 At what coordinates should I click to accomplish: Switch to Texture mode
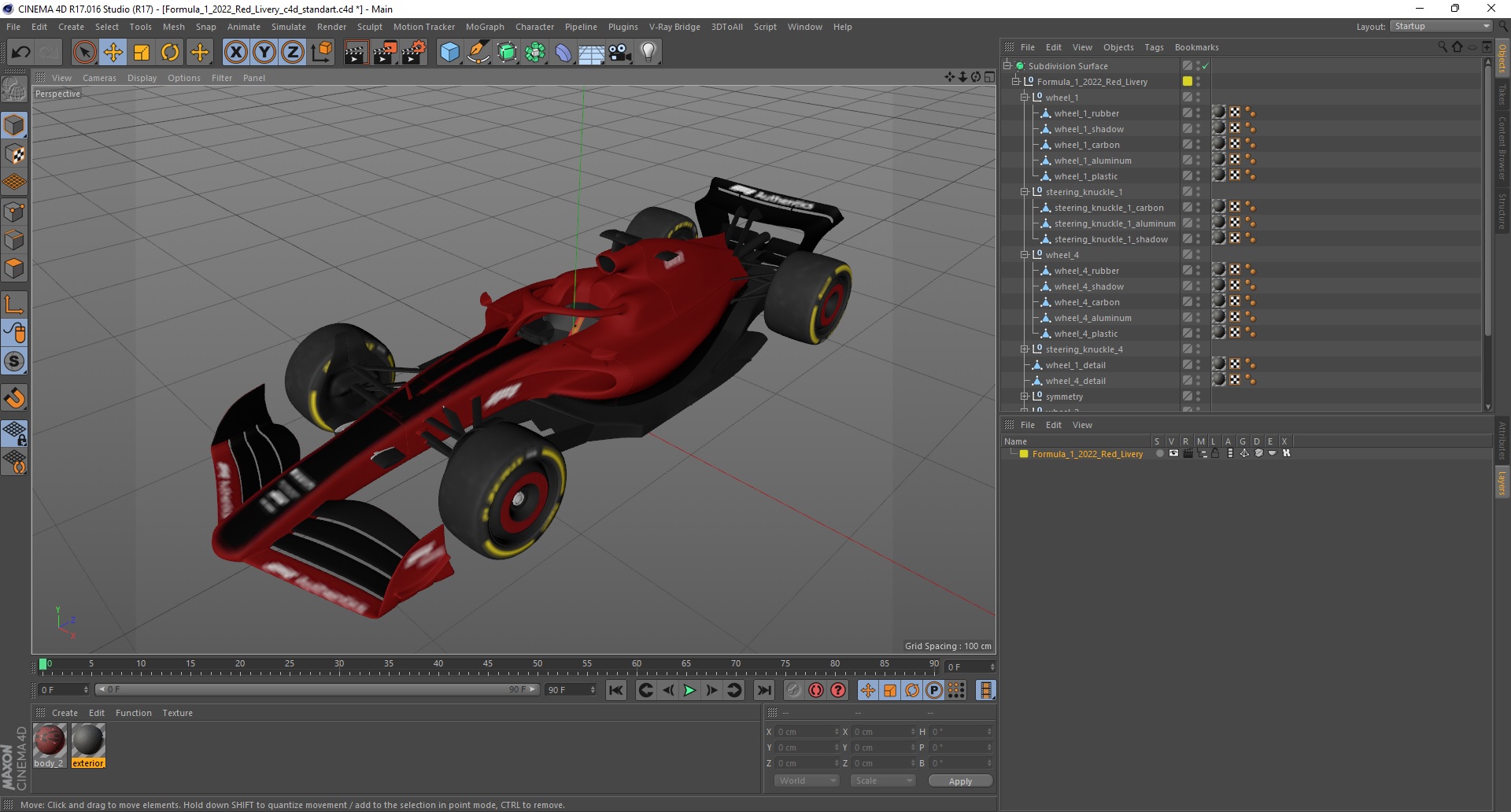(x=14, y=154)
